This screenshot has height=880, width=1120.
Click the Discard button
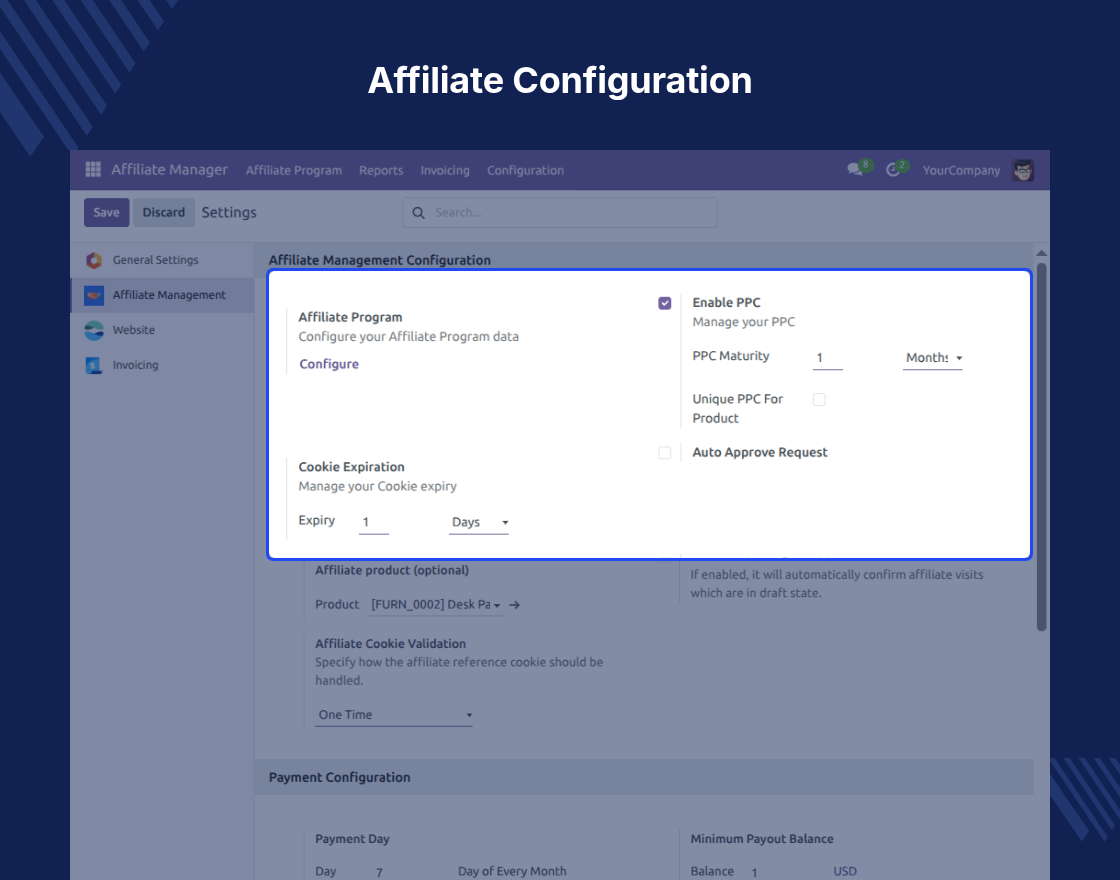pyautogui.click(x=164, y=212)
